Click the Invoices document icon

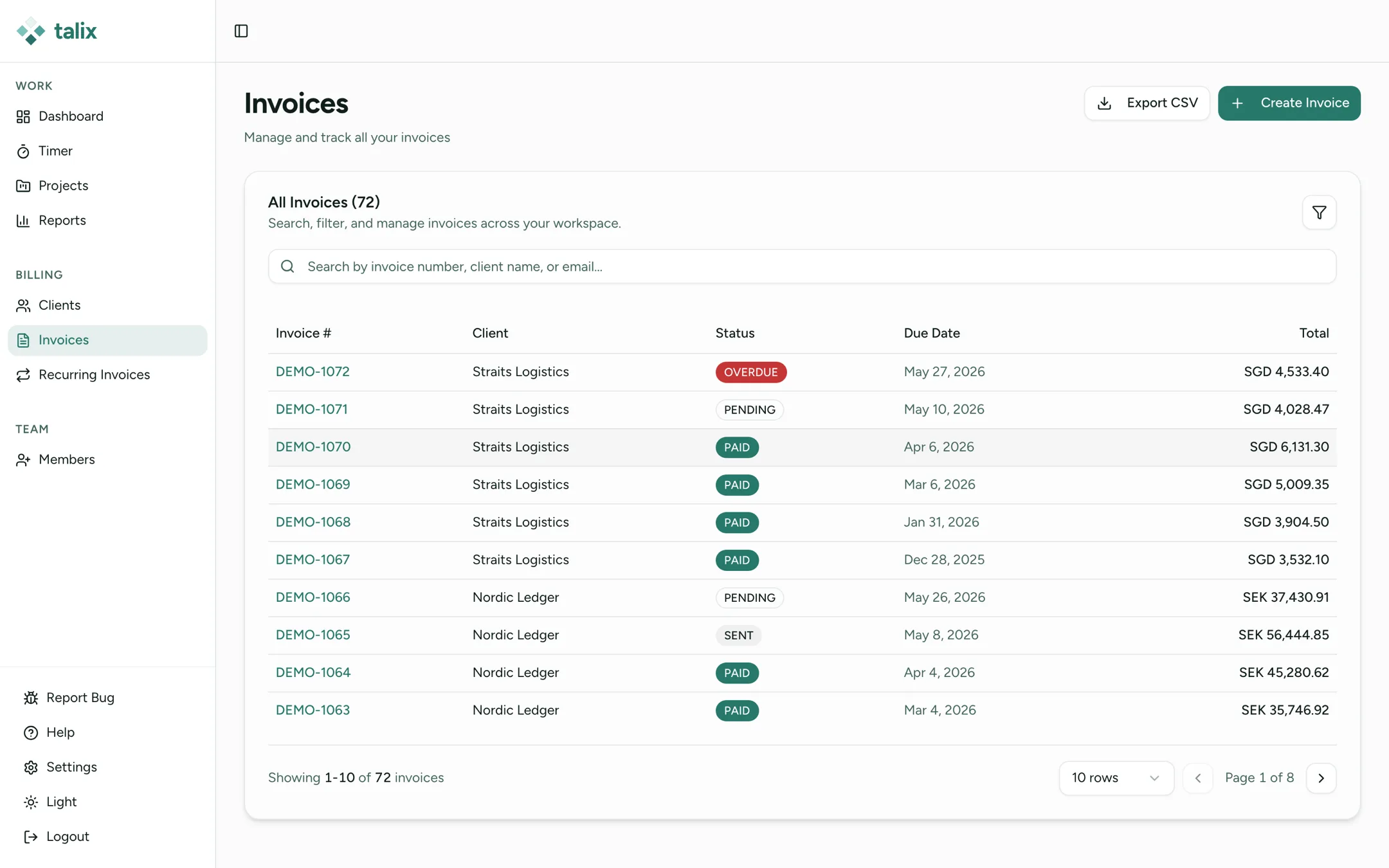pos(23,340)
